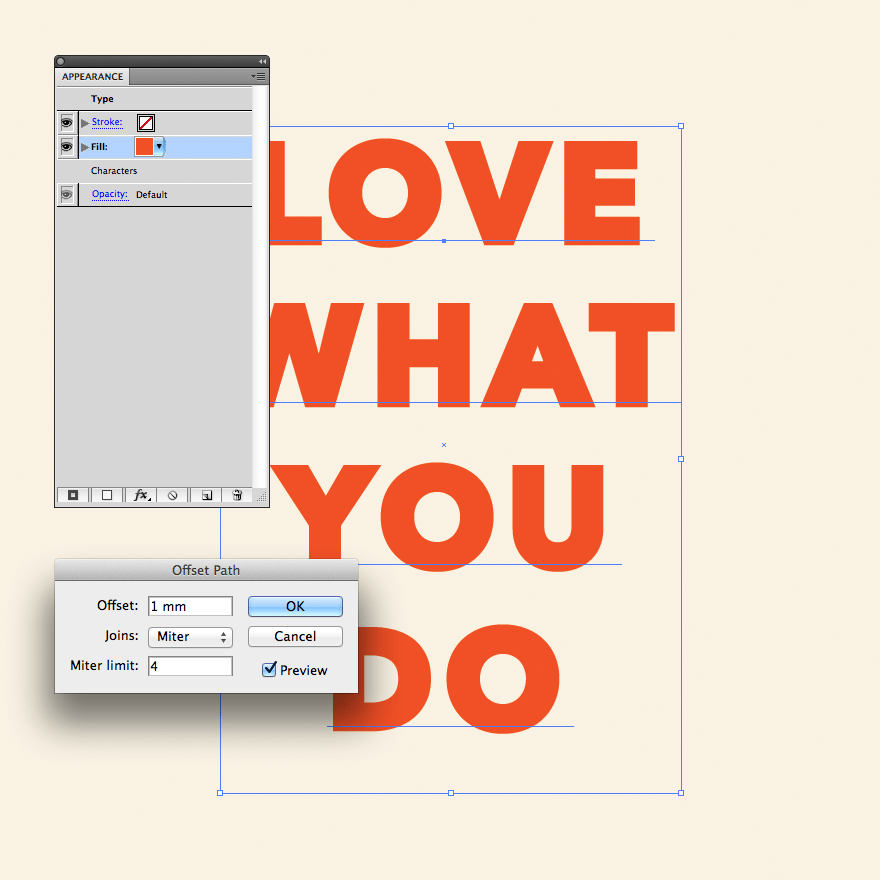Expand the Stroke attribute disclosure triangle
The height and width of the screenshot is (880, 880).
[83, 122]
